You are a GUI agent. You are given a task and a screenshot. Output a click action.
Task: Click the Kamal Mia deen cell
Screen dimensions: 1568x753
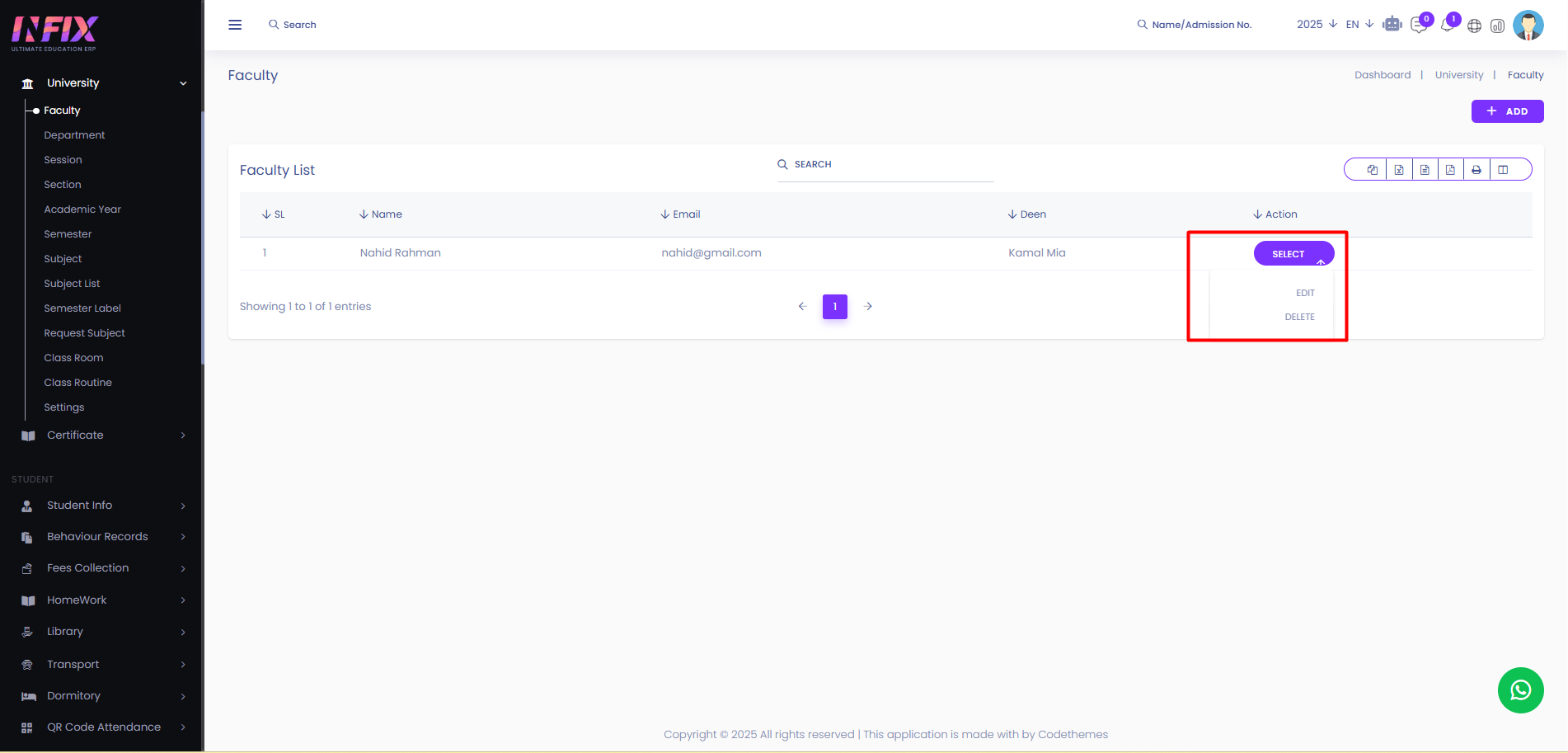(1036, 253)
